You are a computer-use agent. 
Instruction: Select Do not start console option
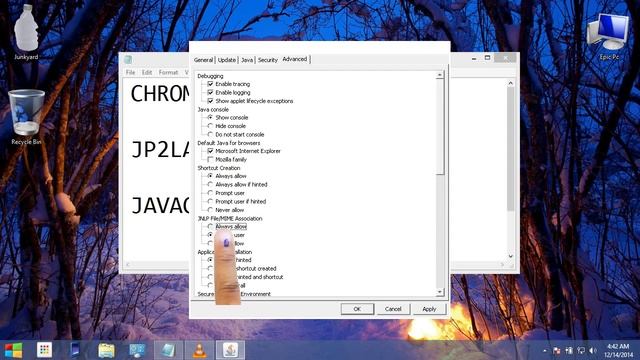(210, 134)
